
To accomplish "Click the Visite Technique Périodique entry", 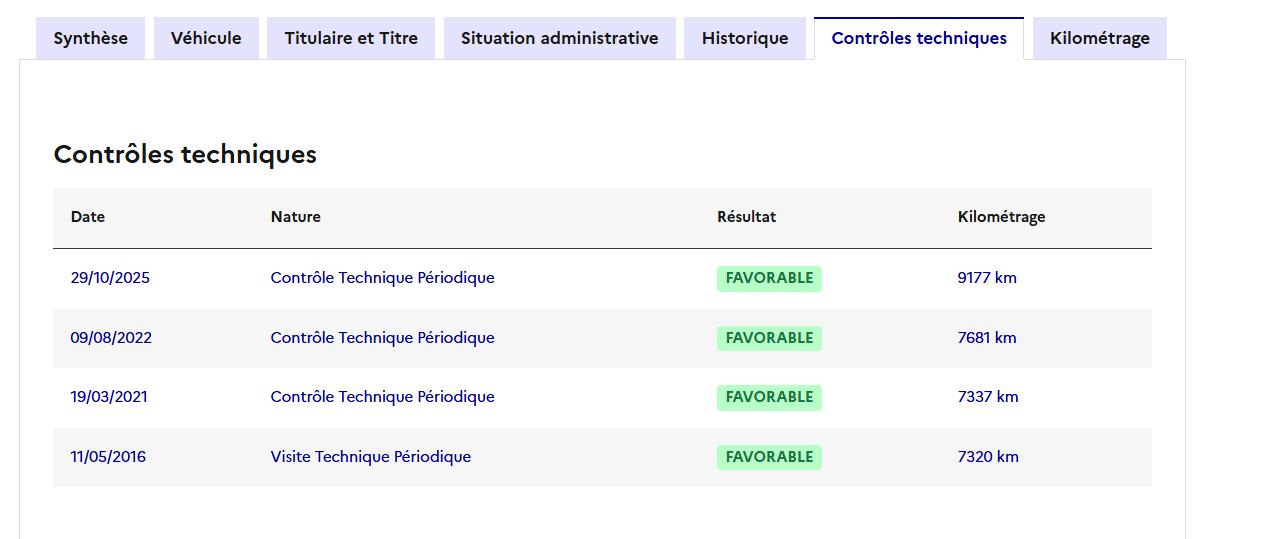I will point(370,457).
